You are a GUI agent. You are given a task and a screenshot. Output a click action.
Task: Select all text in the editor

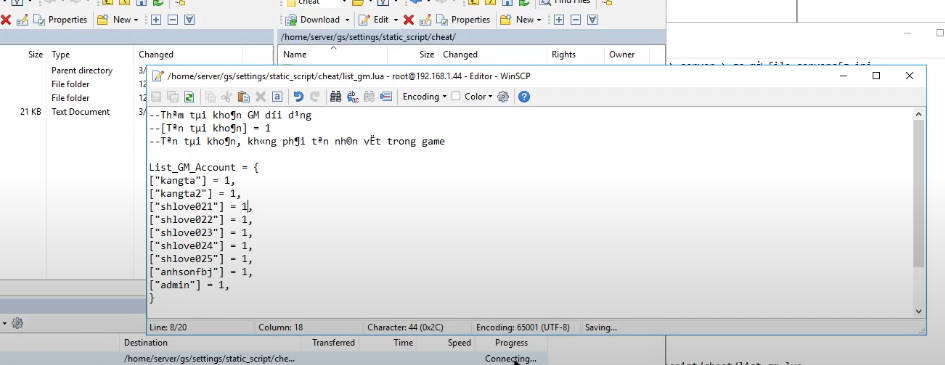coord(277,96)
